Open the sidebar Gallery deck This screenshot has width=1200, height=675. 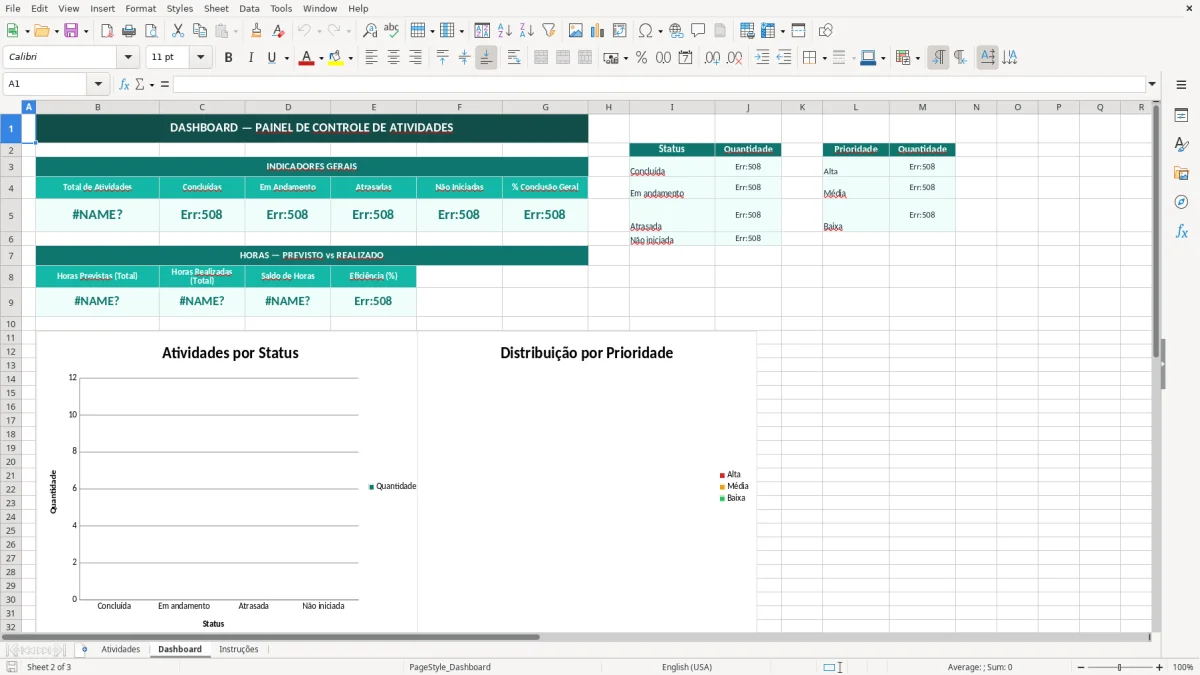point(1181,174)
